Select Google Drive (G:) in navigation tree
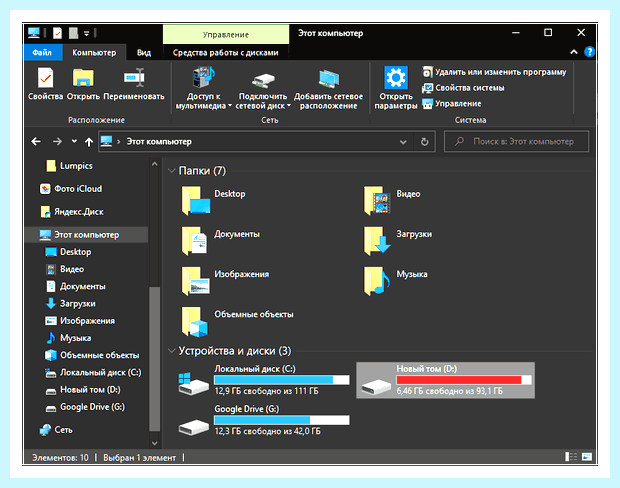 85,407
